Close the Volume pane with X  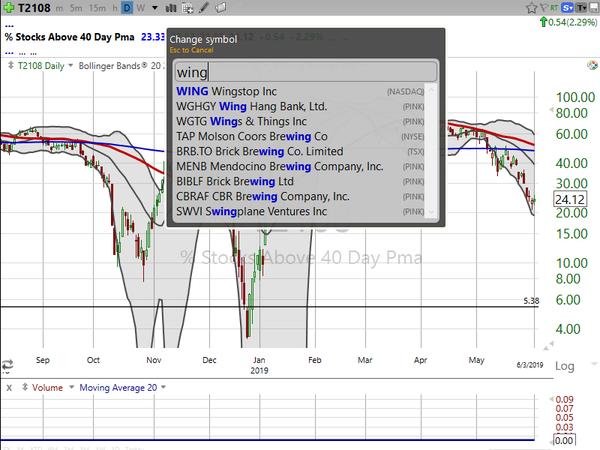[9, 388]
